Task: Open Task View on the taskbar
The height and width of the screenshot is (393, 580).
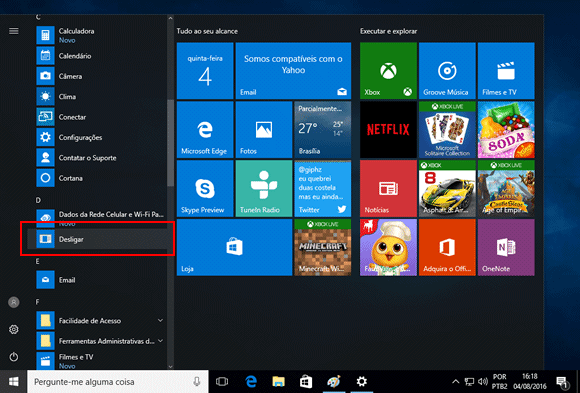Action: point(222,382)
